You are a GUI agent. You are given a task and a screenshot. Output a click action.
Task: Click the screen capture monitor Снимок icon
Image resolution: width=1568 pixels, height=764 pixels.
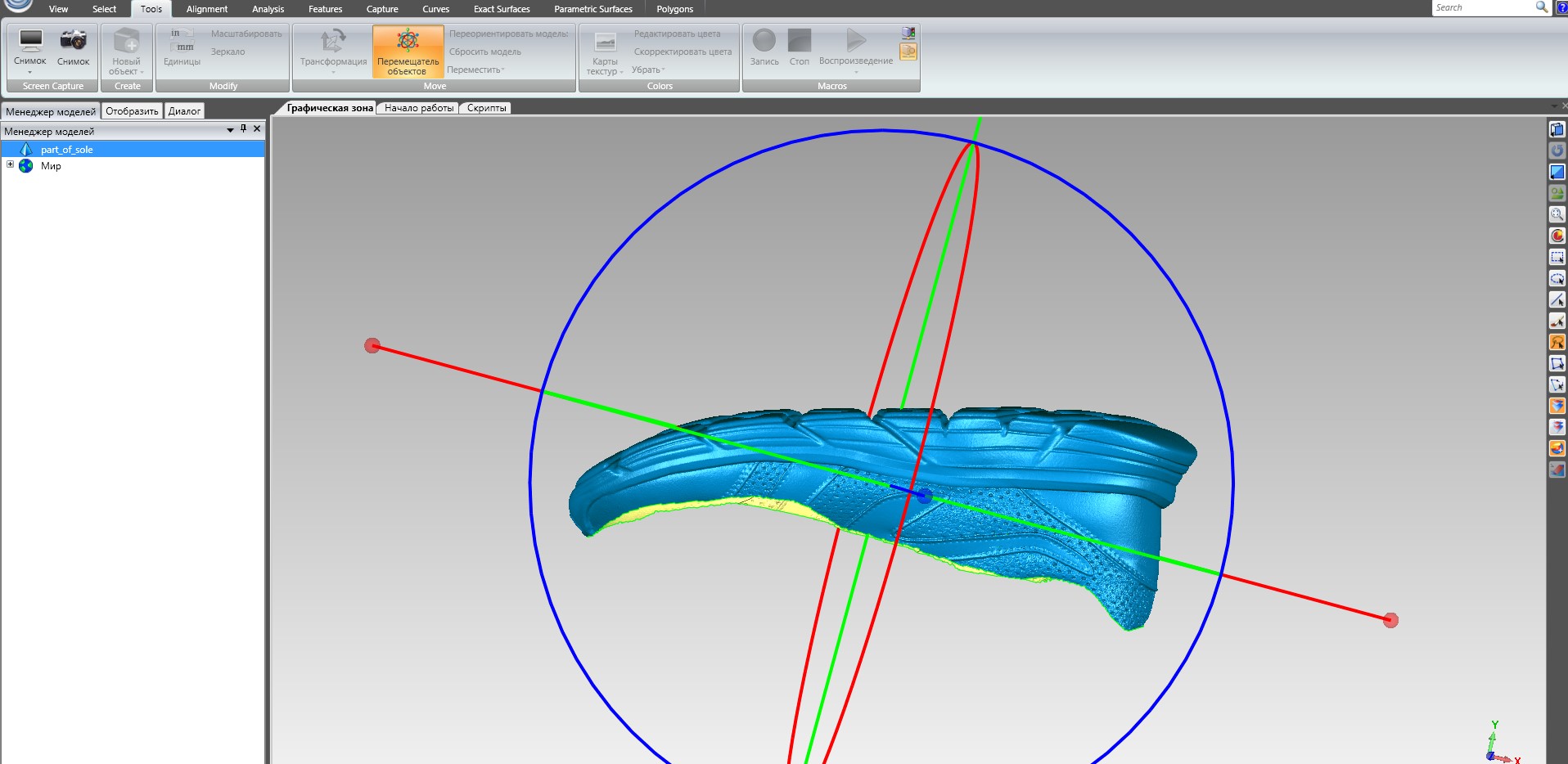(x=30, y=41)
